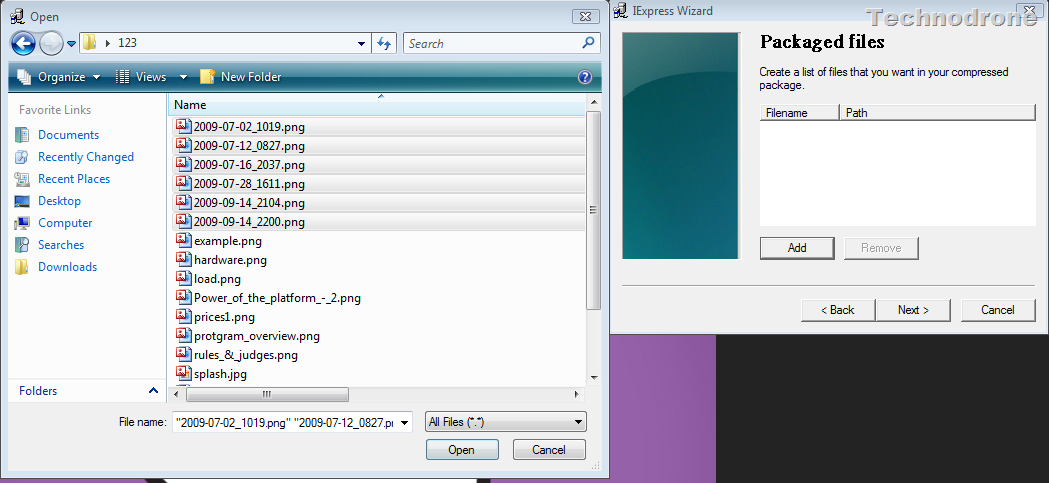Screen dimensions: 1049x483
Task: Click Next > in IExpress Wizard
Action: pos(913,310)
